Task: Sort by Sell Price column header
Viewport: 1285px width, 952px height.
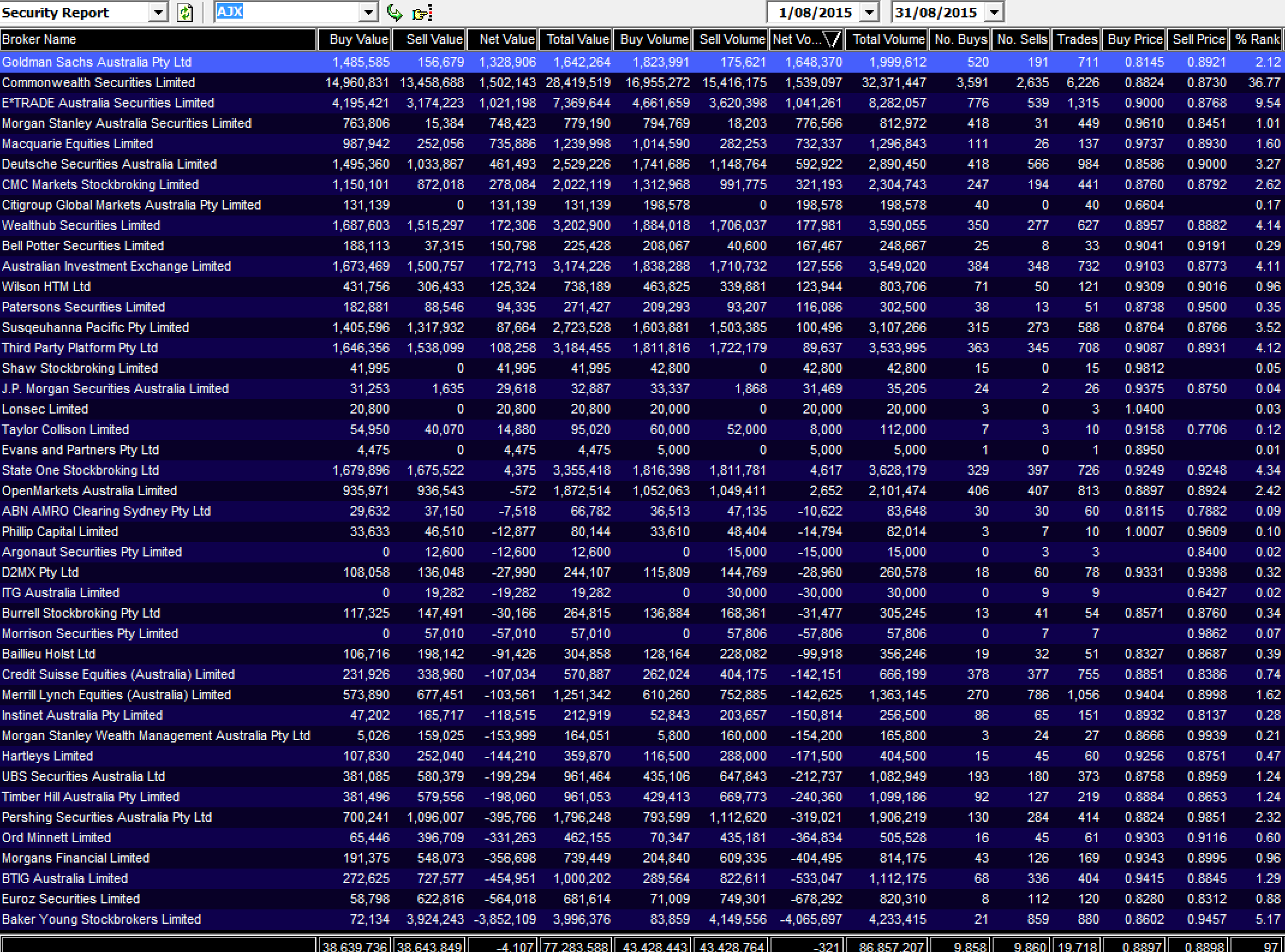Action: [x=1197, y=40]
